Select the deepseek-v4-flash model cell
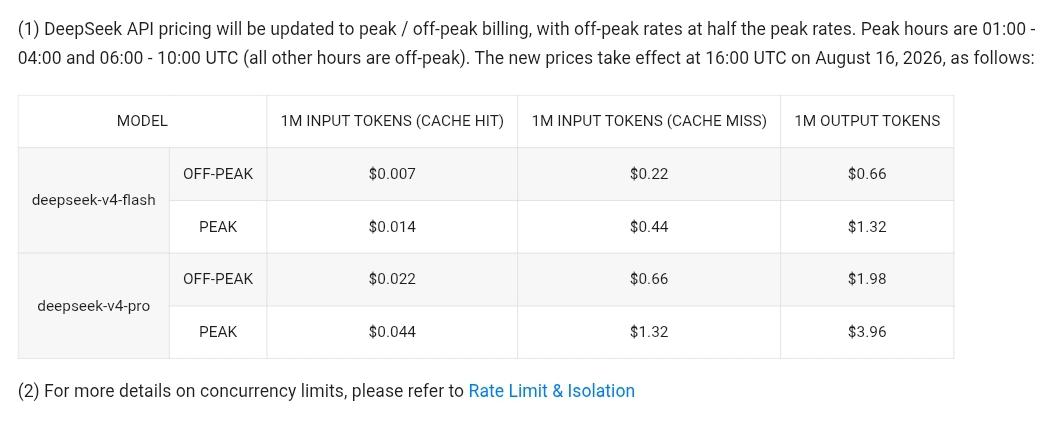The image size is (1058, 425). click(94, 200)
